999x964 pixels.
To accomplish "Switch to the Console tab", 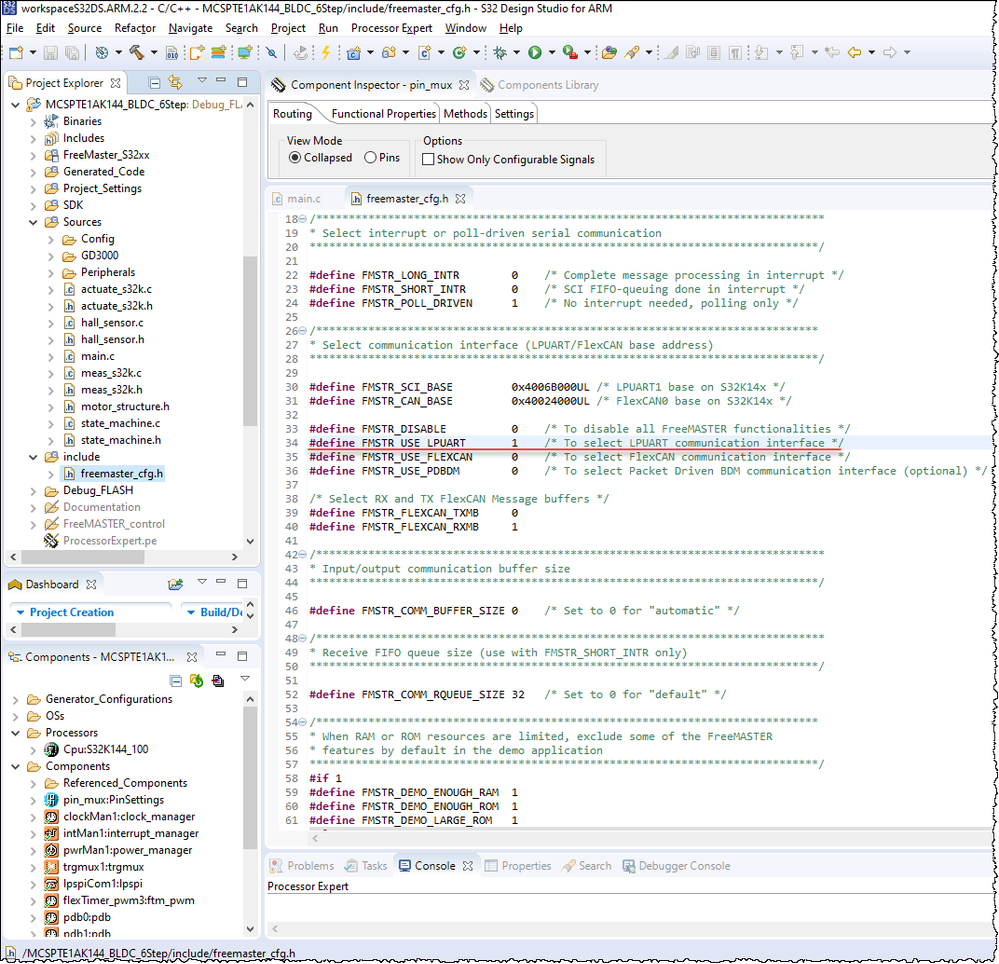I will [436, 865].
